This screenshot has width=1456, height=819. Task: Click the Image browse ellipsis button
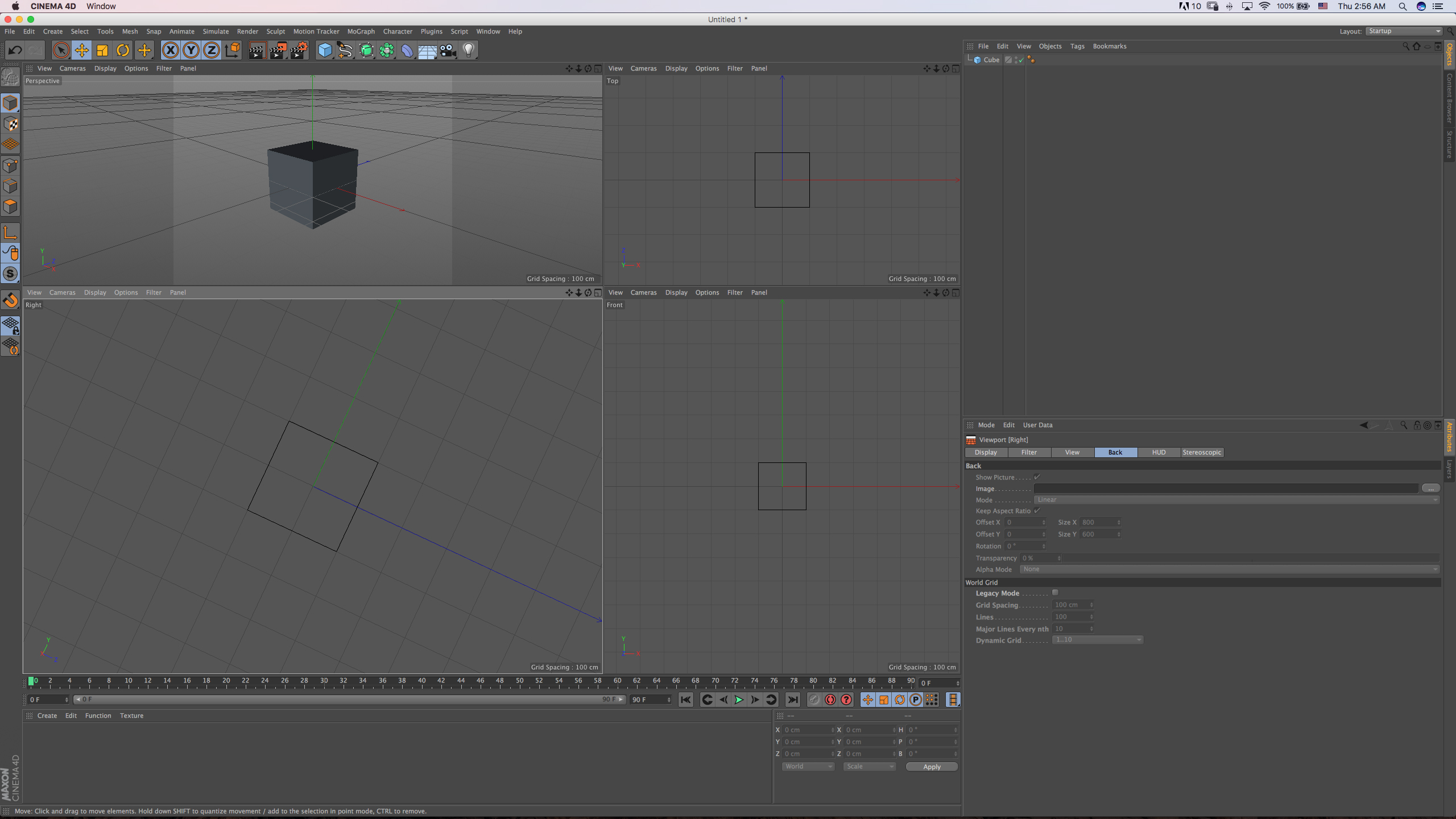coord(1430,489)
